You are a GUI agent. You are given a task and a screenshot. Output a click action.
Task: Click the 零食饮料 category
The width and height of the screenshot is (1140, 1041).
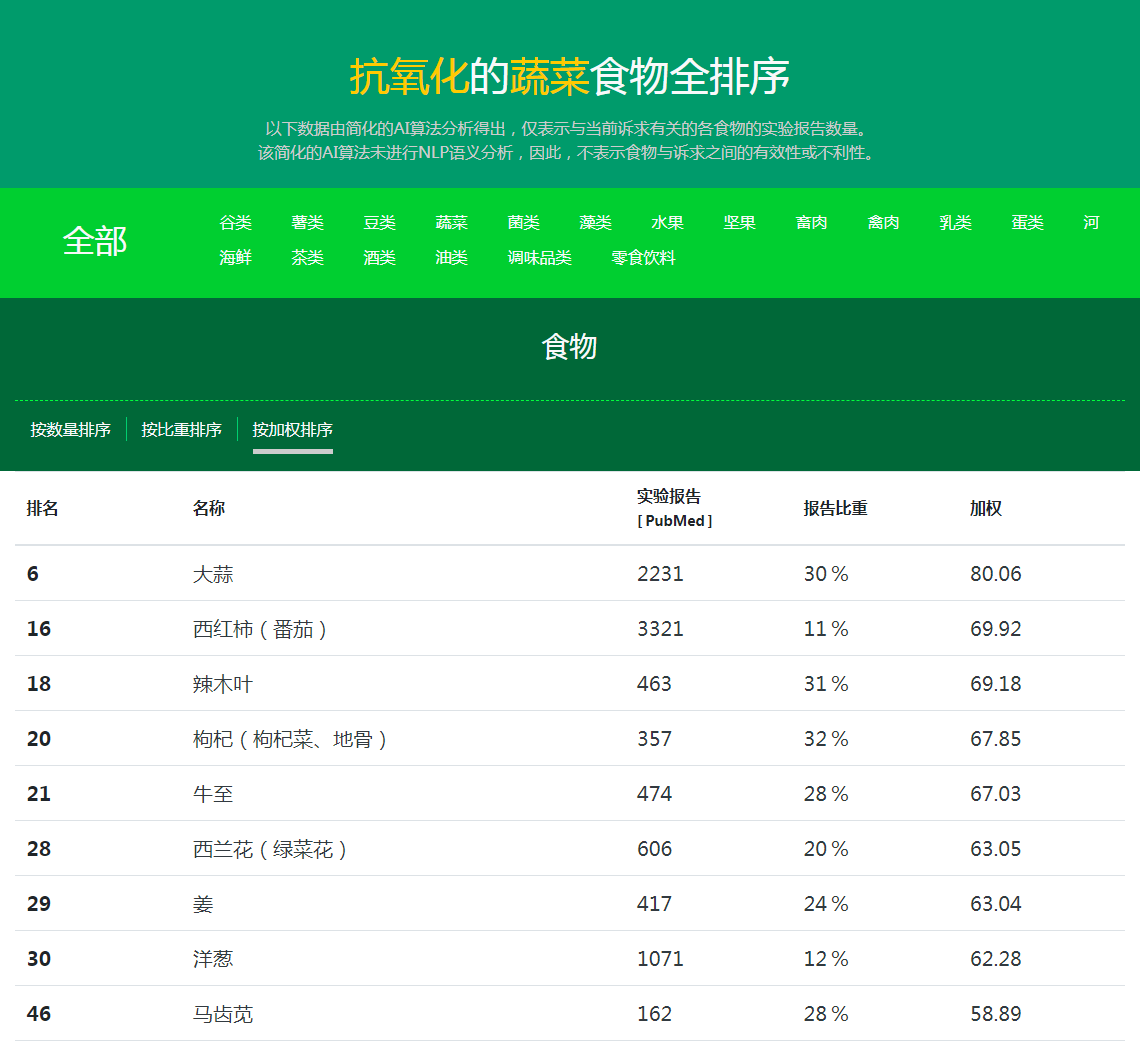click(643, 258)
